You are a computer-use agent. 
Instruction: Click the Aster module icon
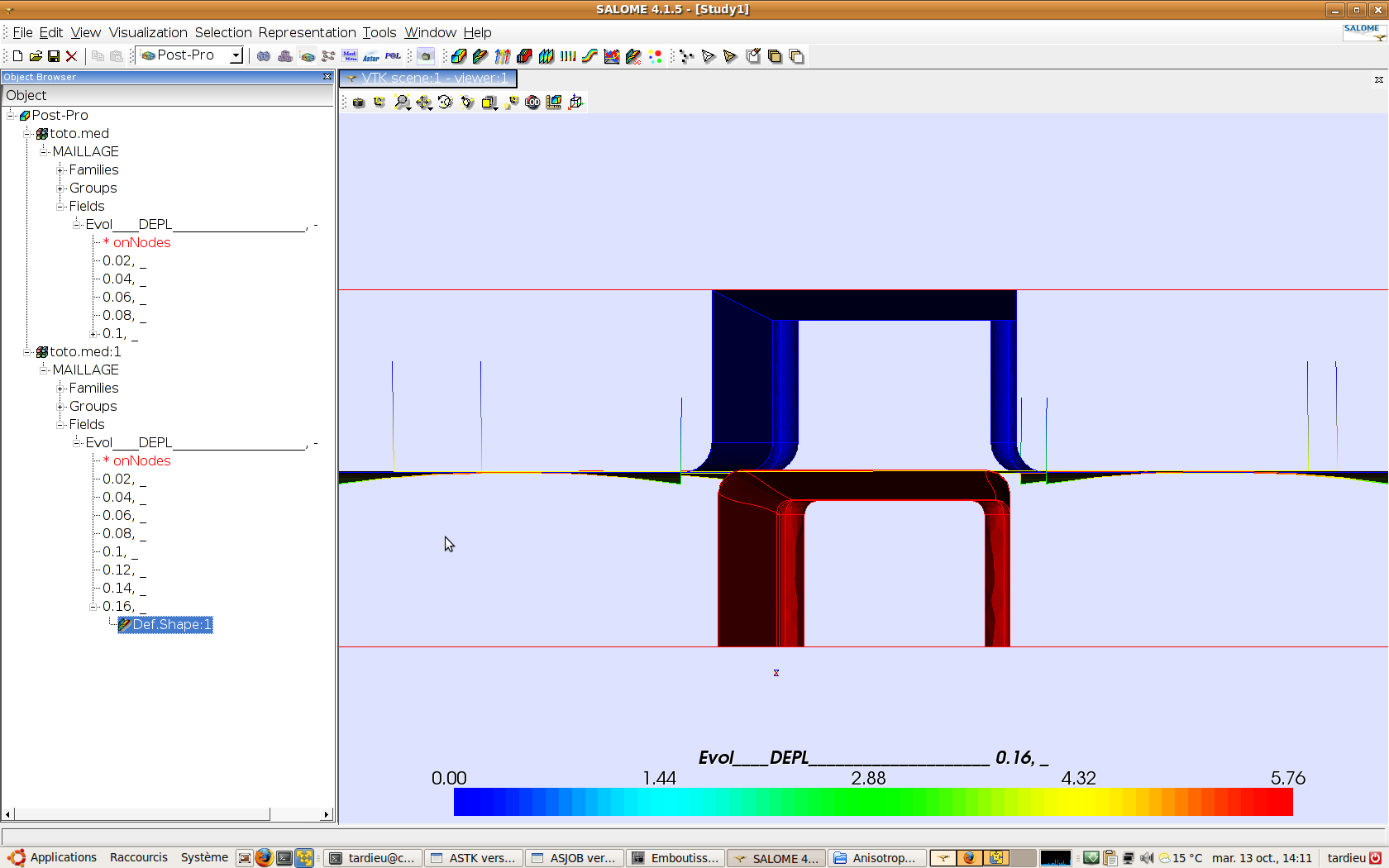pos(371,56)
